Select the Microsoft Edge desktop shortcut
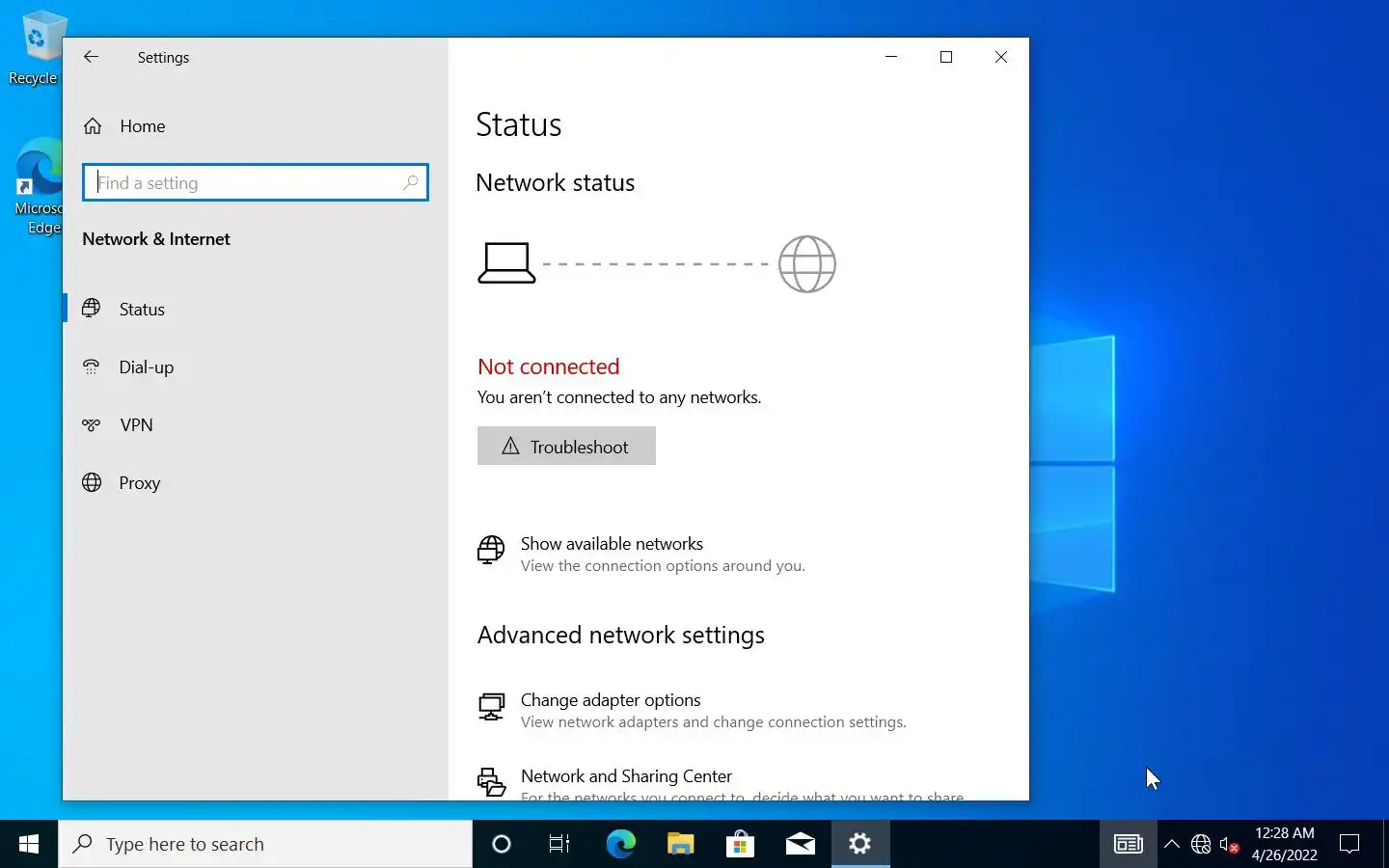The height and width of the screenshot is (868, 1389). 39,187
